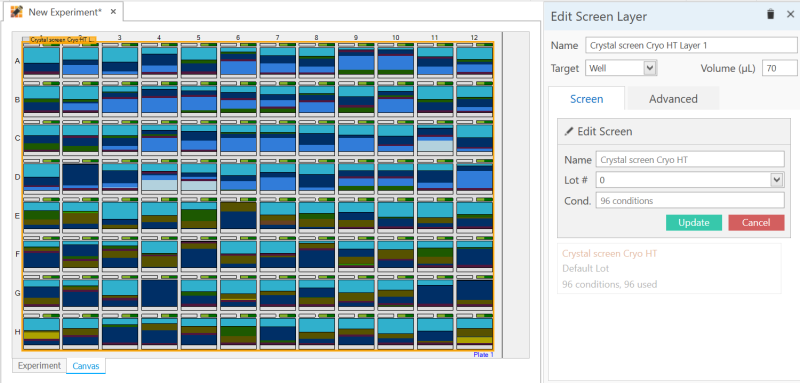Select well E6 on the plate
This screenshot has height=383, width=800.
click(238, 215)
